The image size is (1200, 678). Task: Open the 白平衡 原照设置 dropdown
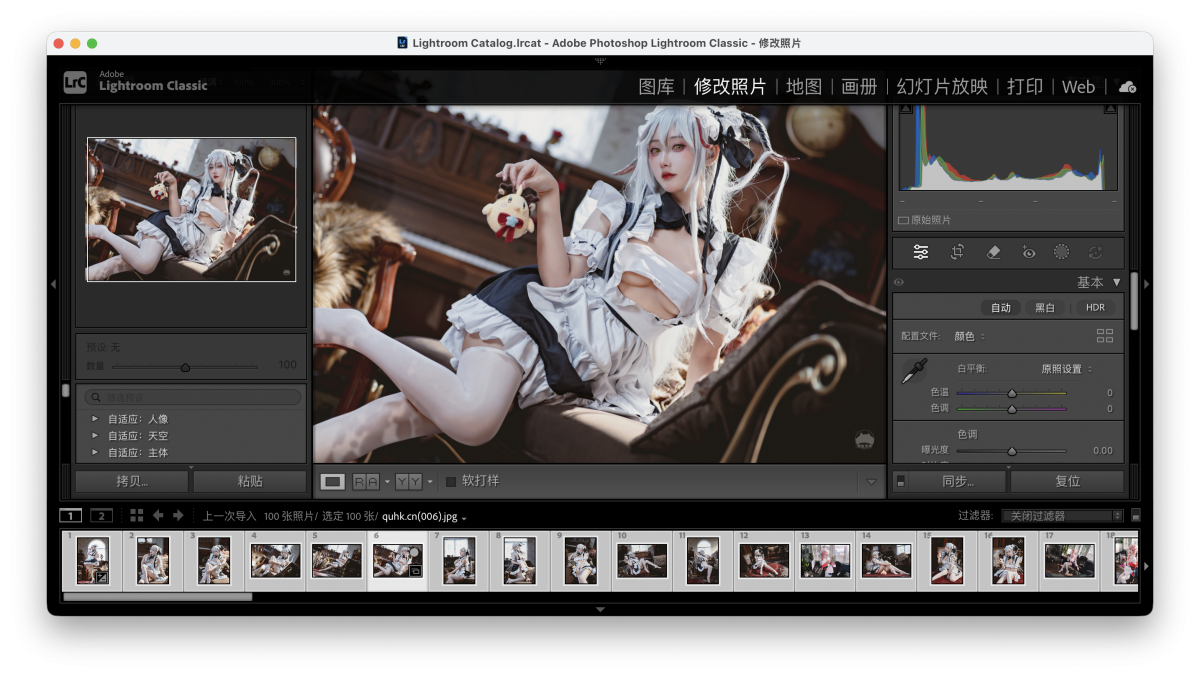point(1066,369)
